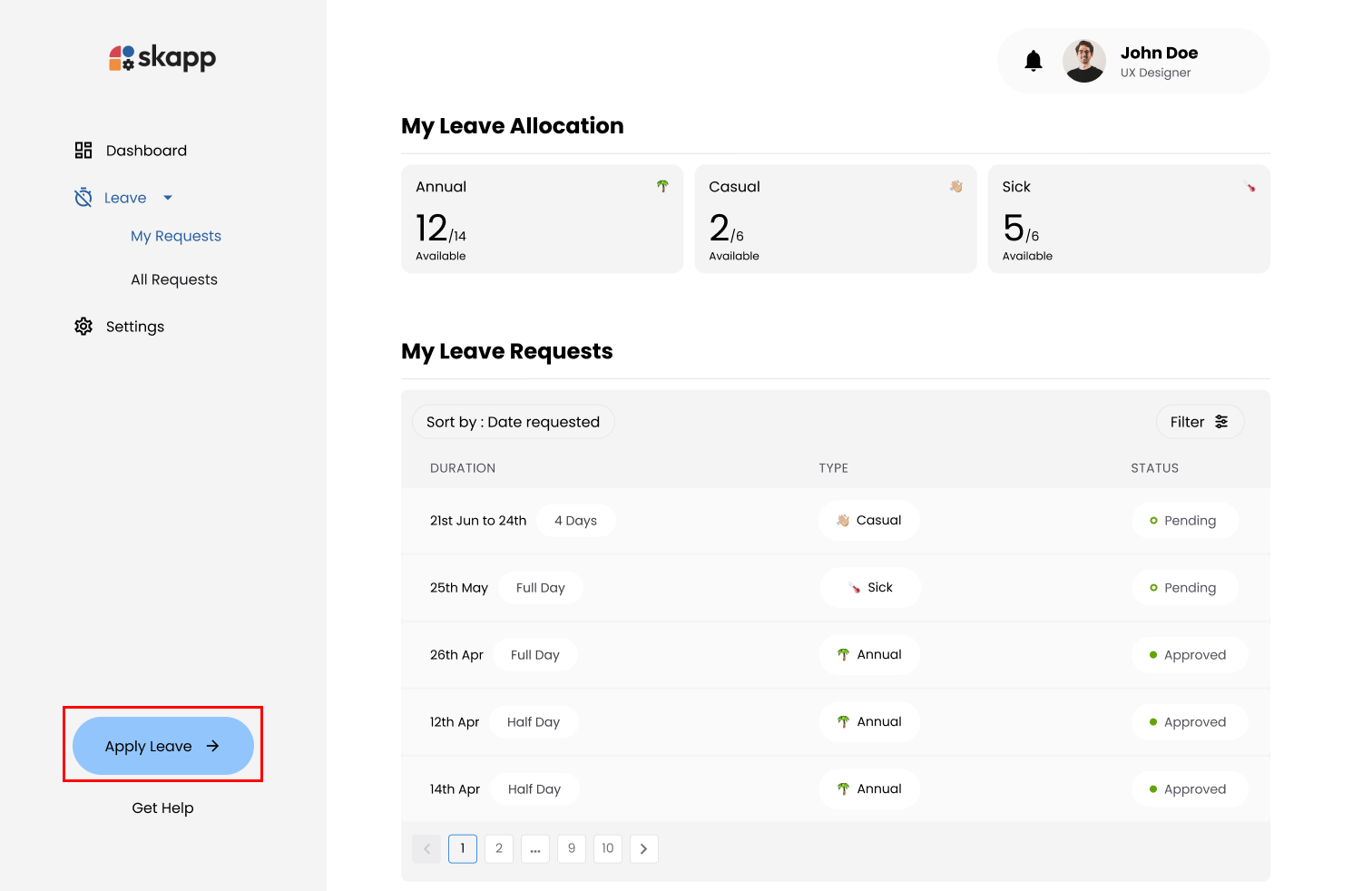Click the waving hand icon on Casual card
Viewport: 1372px width, 891px height.
pyautogui.click(x=955, y=186)
